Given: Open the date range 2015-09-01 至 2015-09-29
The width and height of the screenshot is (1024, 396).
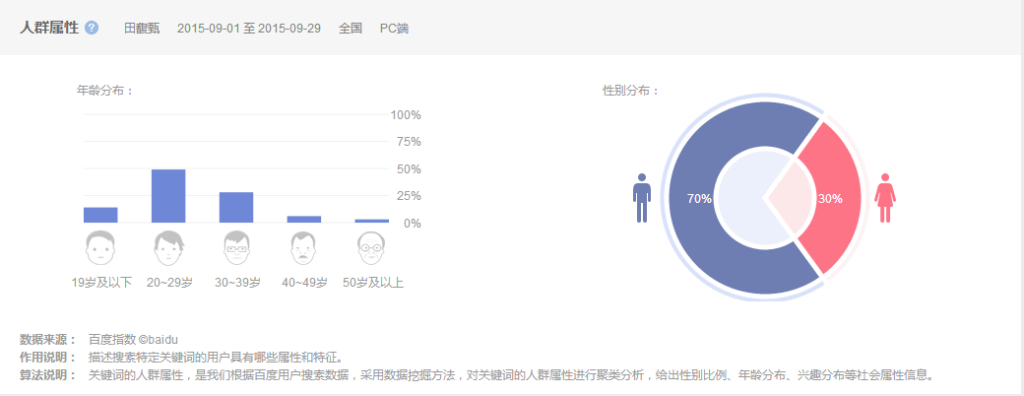Looking at the screenshot, I should [x=249, y=29].
